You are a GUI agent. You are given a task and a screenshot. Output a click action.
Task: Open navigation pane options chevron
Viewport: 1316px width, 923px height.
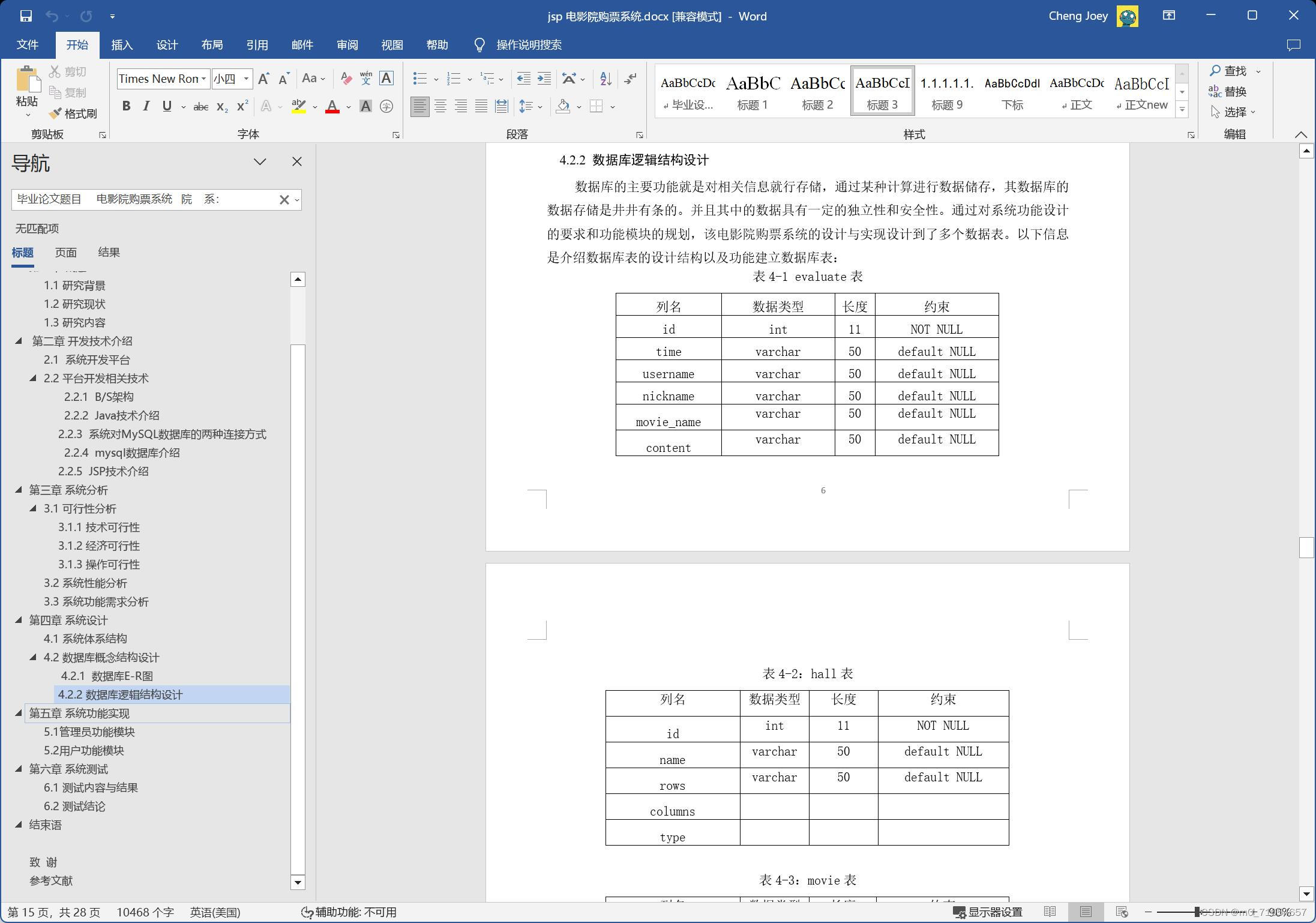click(260, 161)
